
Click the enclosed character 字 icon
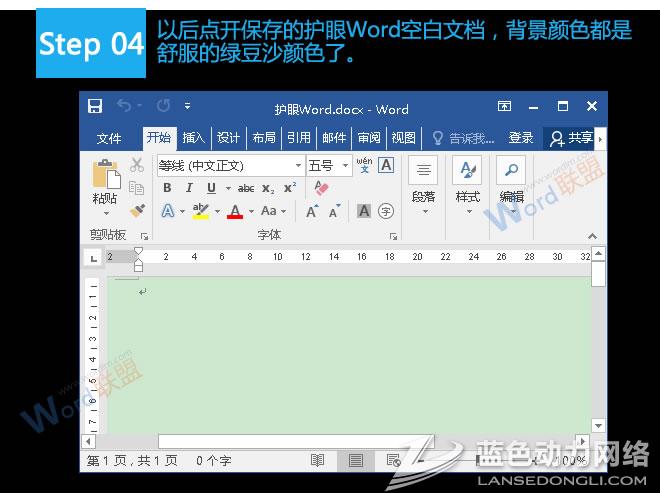coord(386,211)
